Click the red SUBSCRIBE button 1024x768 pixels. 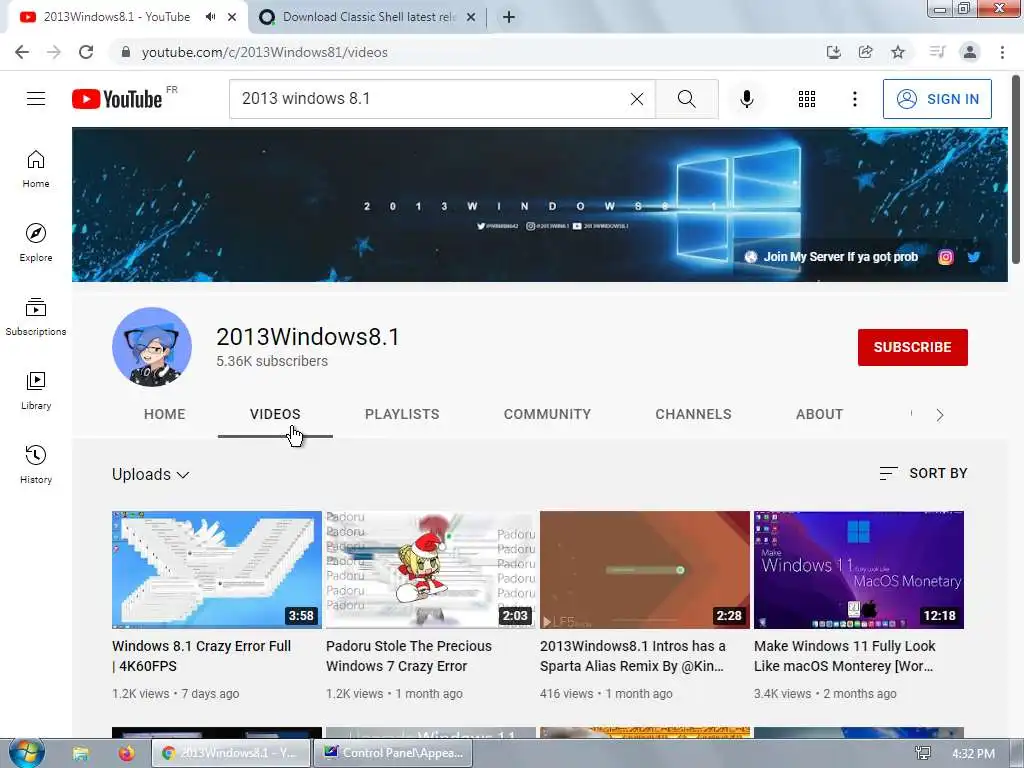912,347
